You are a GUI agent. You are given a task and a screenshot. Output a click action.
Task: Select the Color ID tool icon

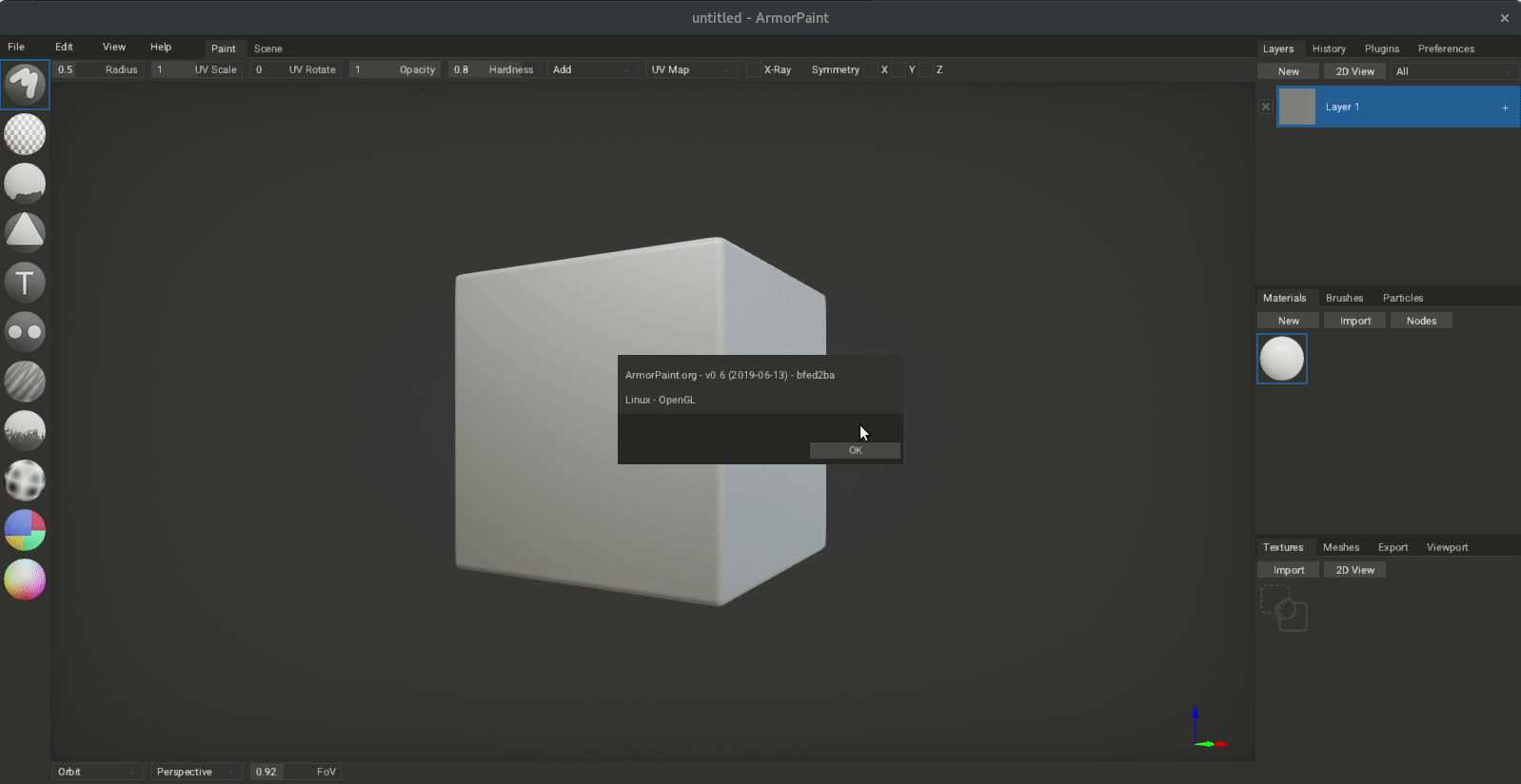(x=25, y=530)
